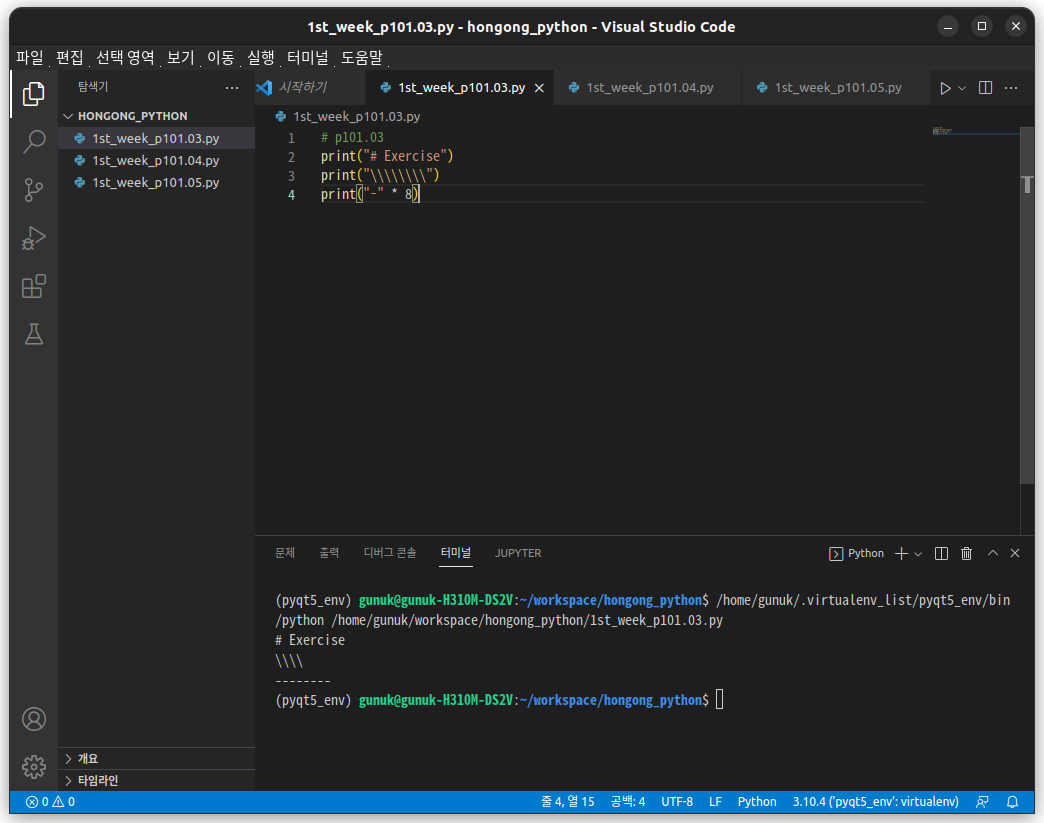Click errors and warnings count in status bar
The image size is (1044, 823).
click(51, 802)
